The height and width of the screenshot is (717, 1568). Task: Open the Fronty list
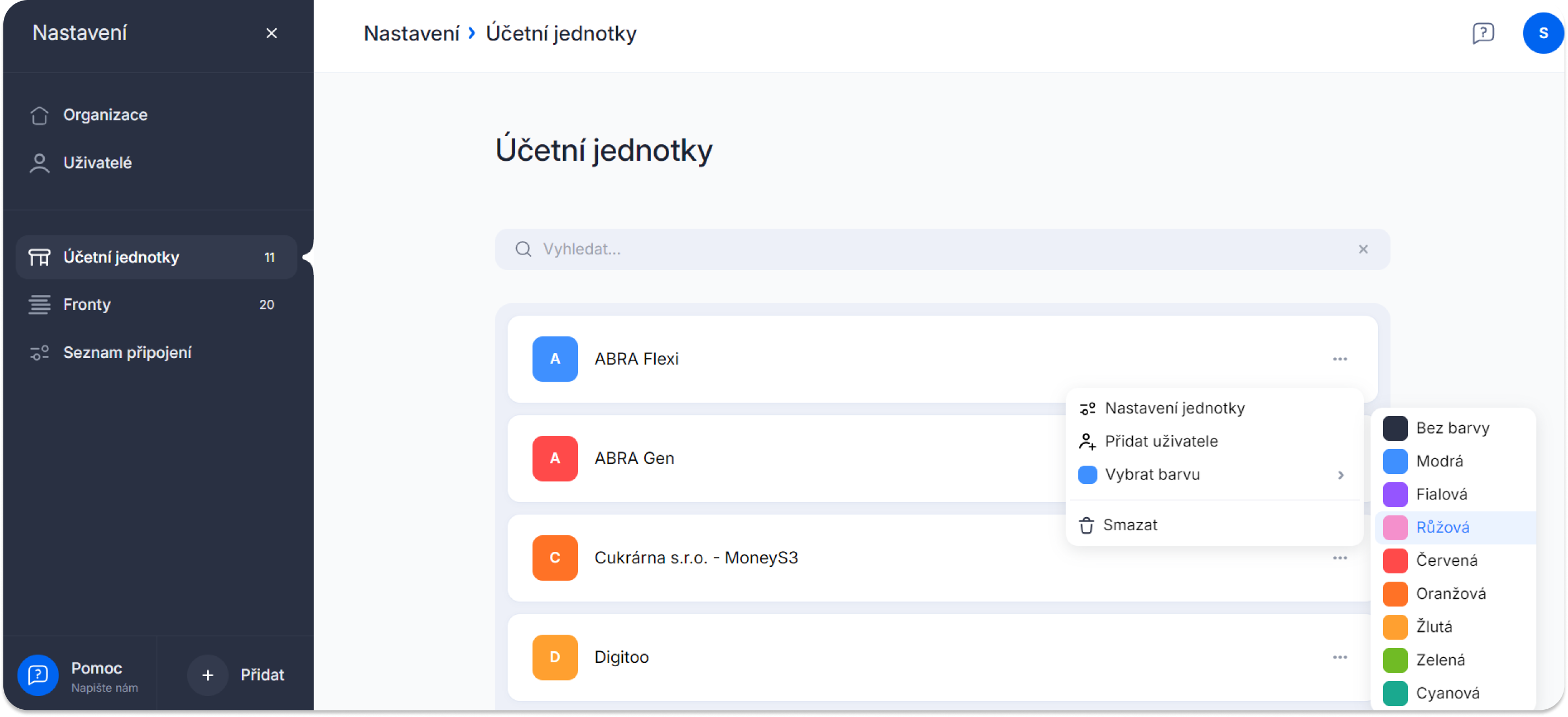156,304
